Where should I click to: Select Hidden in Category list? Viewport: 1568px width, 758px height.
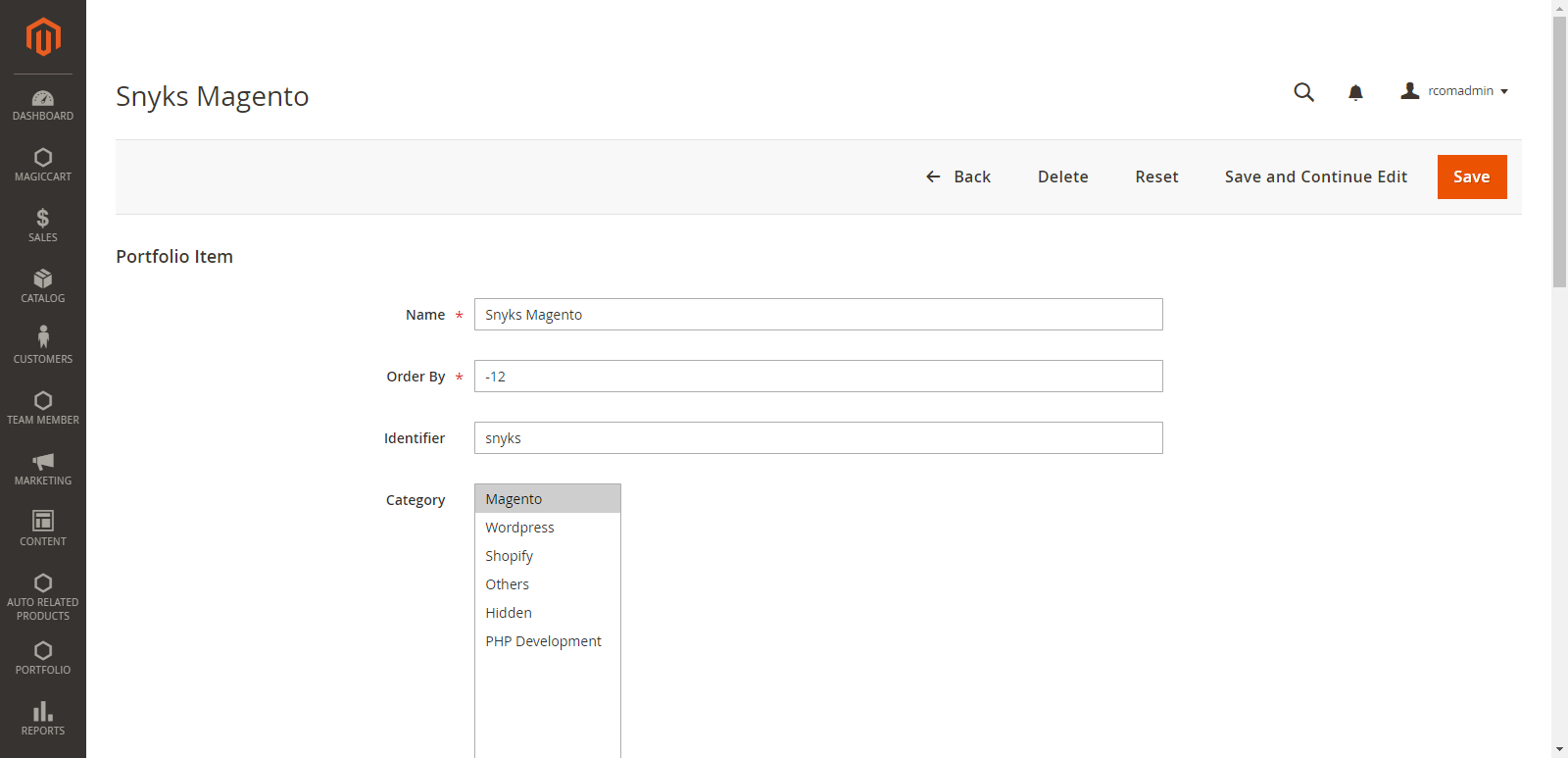click(548, 613)
